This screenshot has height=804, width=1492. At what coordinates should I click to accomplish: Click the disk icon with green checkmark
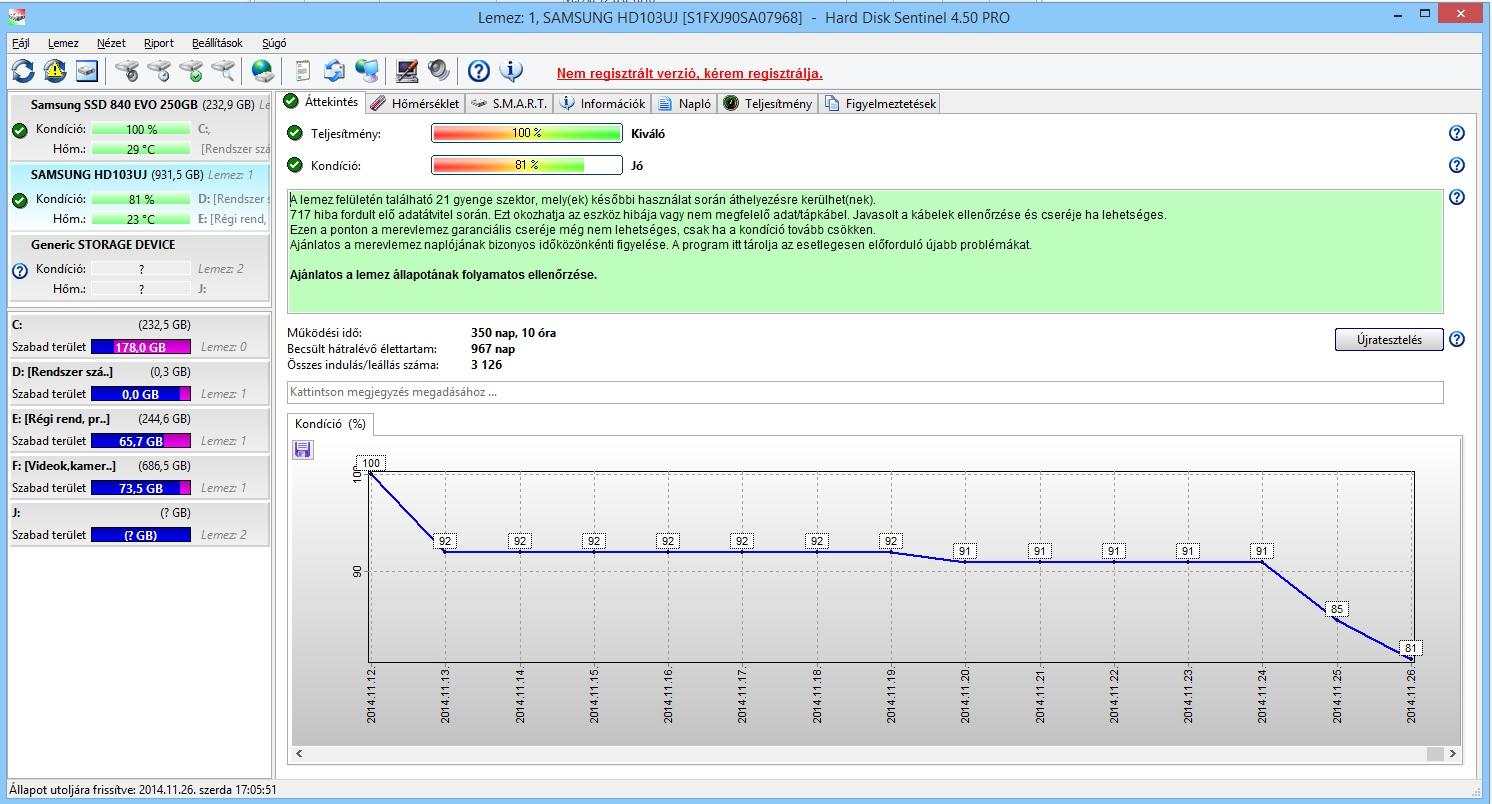coord(190,71)
